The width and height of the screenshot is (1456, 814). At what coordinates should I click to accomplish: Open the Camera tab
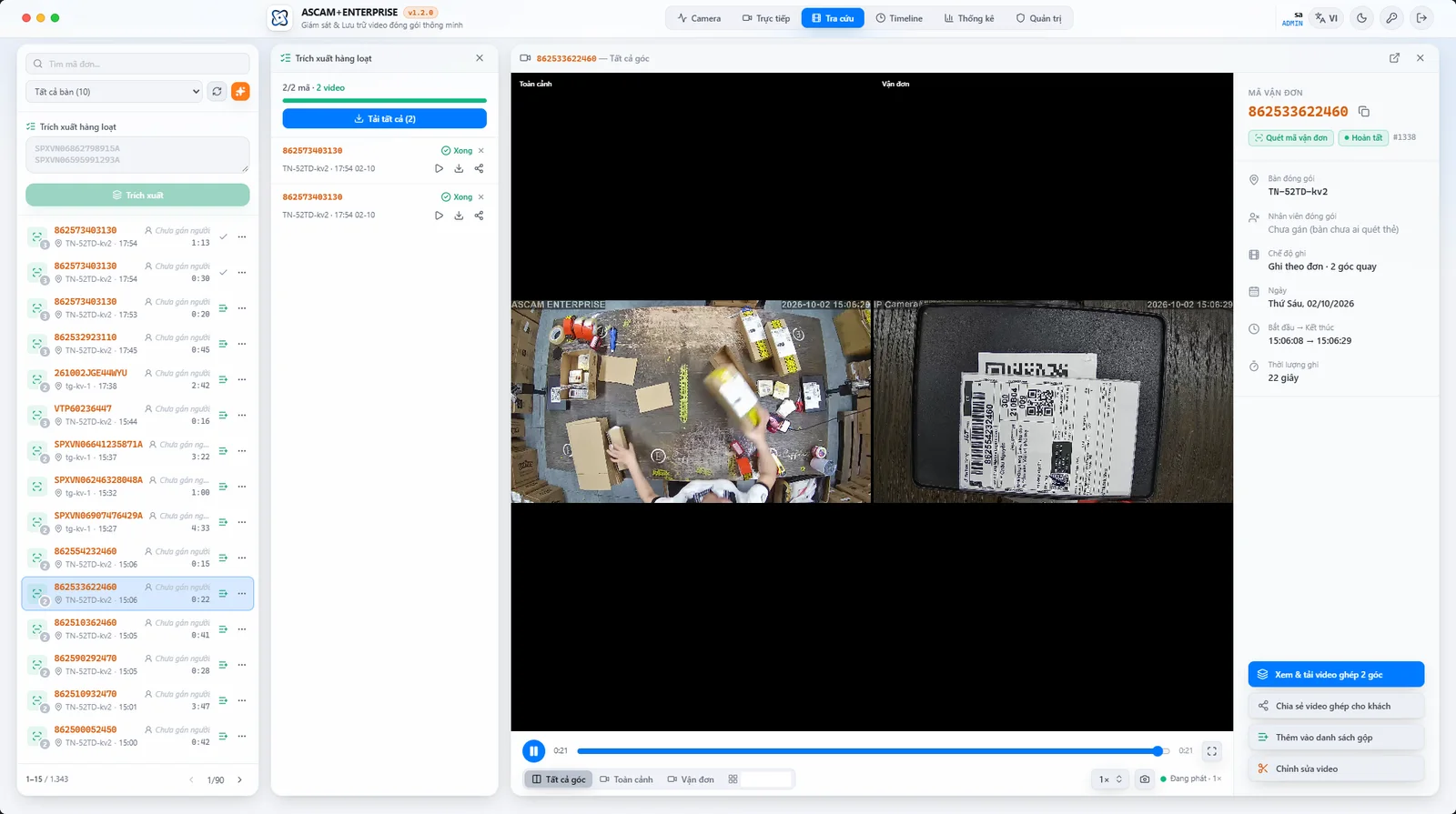coord(699,18)
